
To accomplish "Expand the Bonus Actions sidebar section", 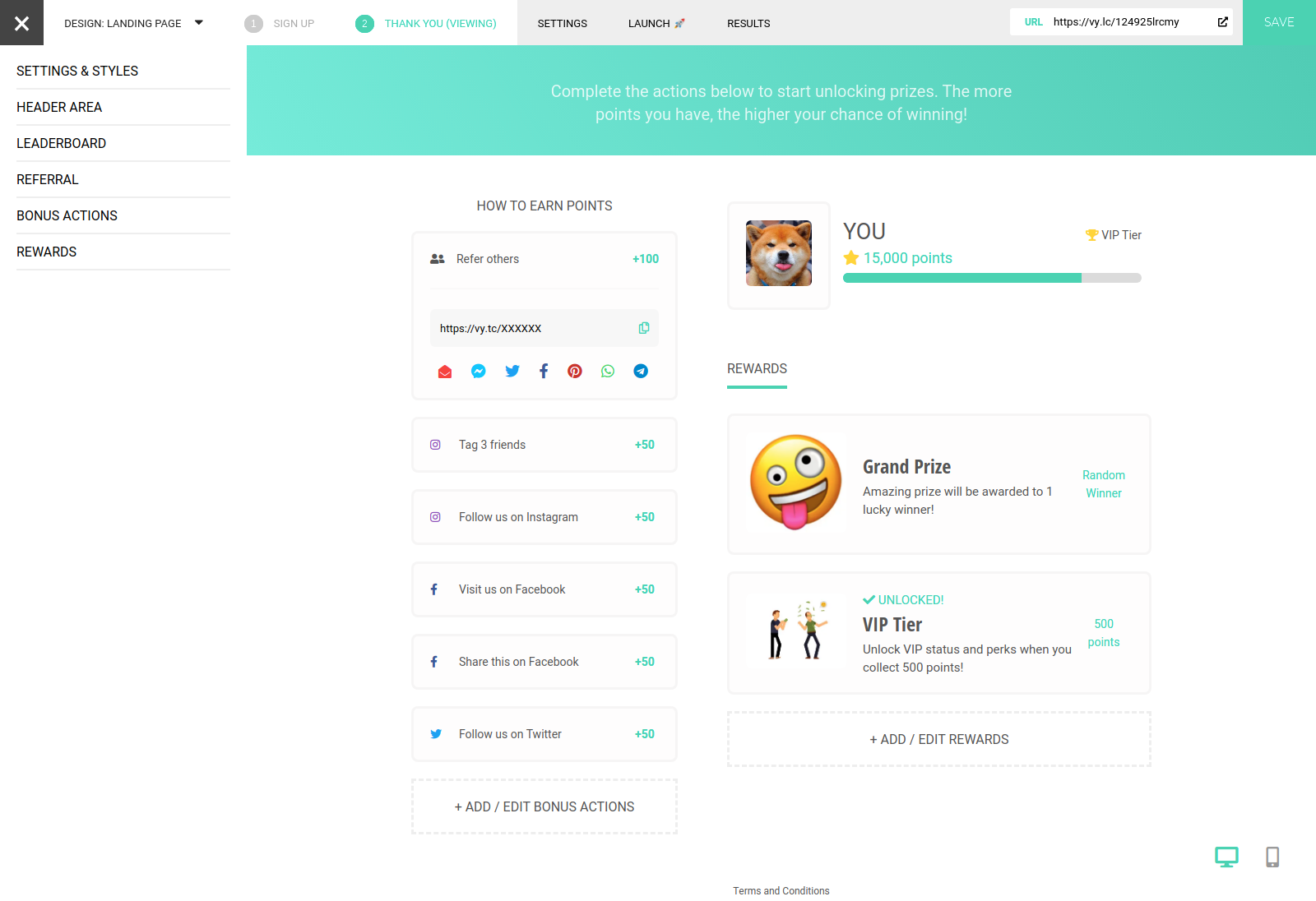I will pos(67,216).
